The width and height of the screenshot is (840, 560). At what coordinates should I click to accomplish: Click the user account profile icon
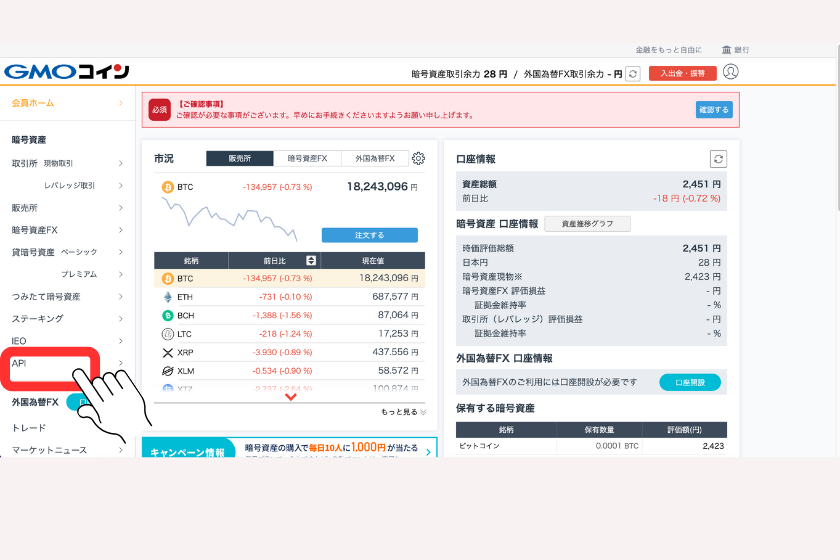click(730, 72)
